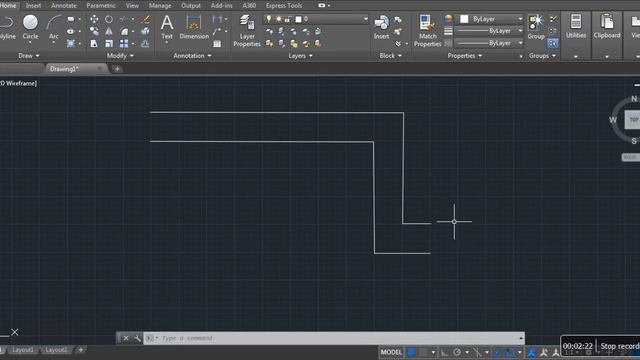Viewport: 640px width, 360px height.
Task: Switch to the Layout2 tab
Action: [x=56, y=350]
